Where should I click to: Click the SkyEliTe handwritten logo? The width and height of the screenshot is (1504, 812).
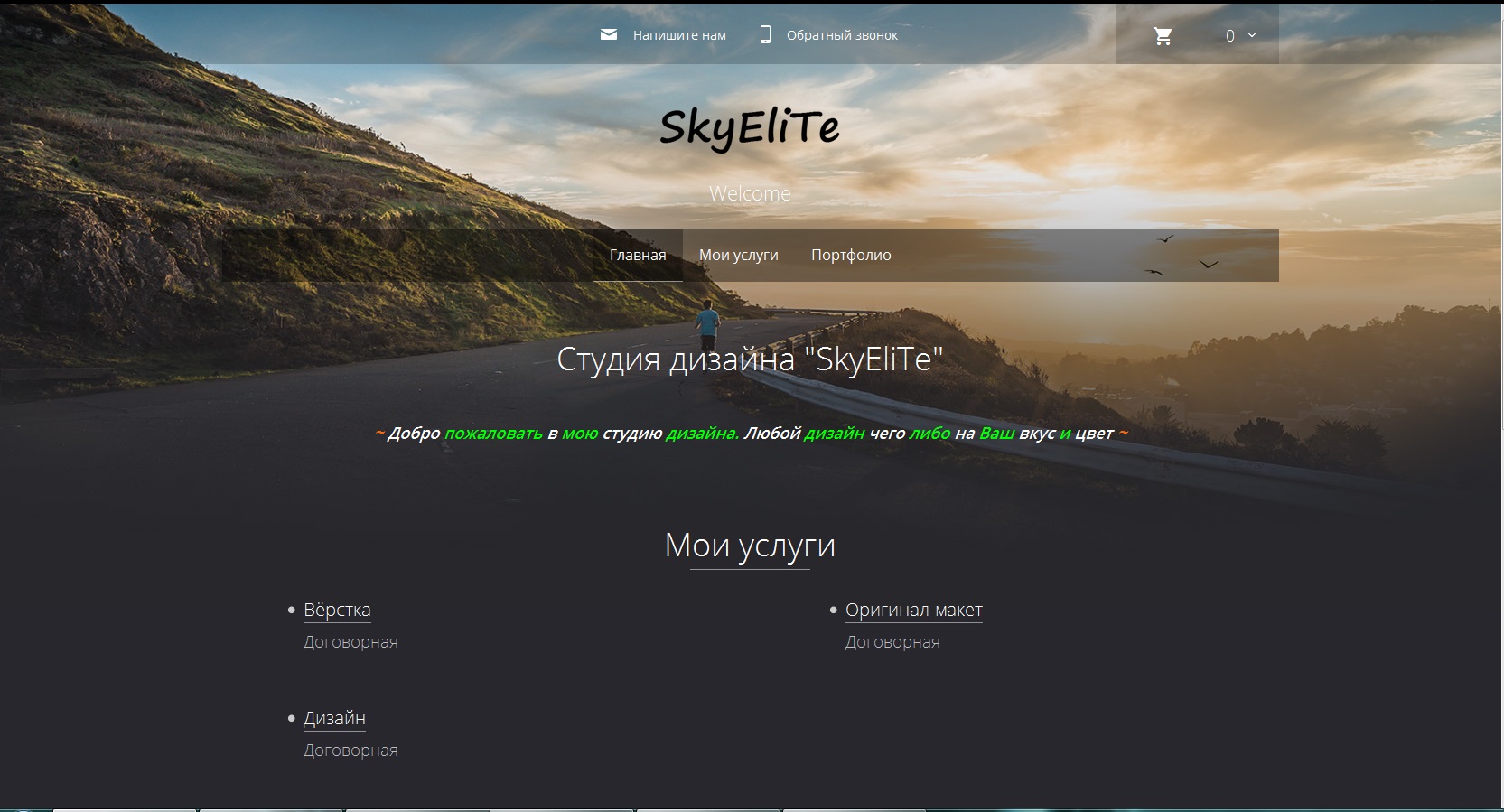click(750, 127)
